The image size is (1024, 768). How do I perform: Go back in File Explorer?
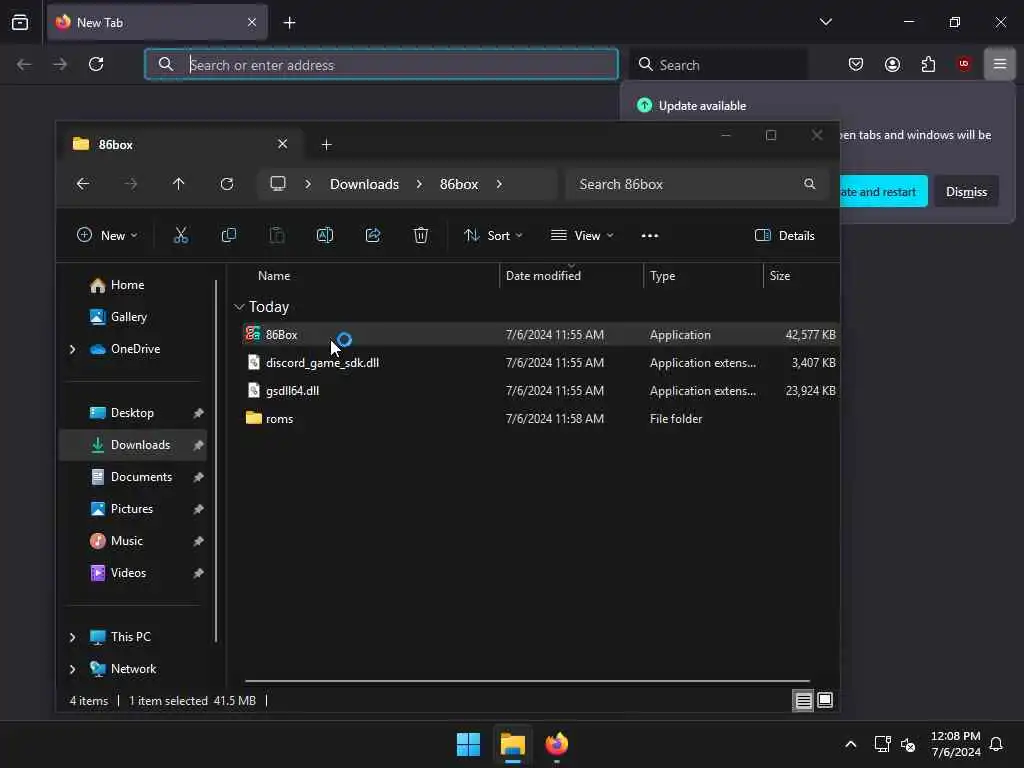pos(83,184)
